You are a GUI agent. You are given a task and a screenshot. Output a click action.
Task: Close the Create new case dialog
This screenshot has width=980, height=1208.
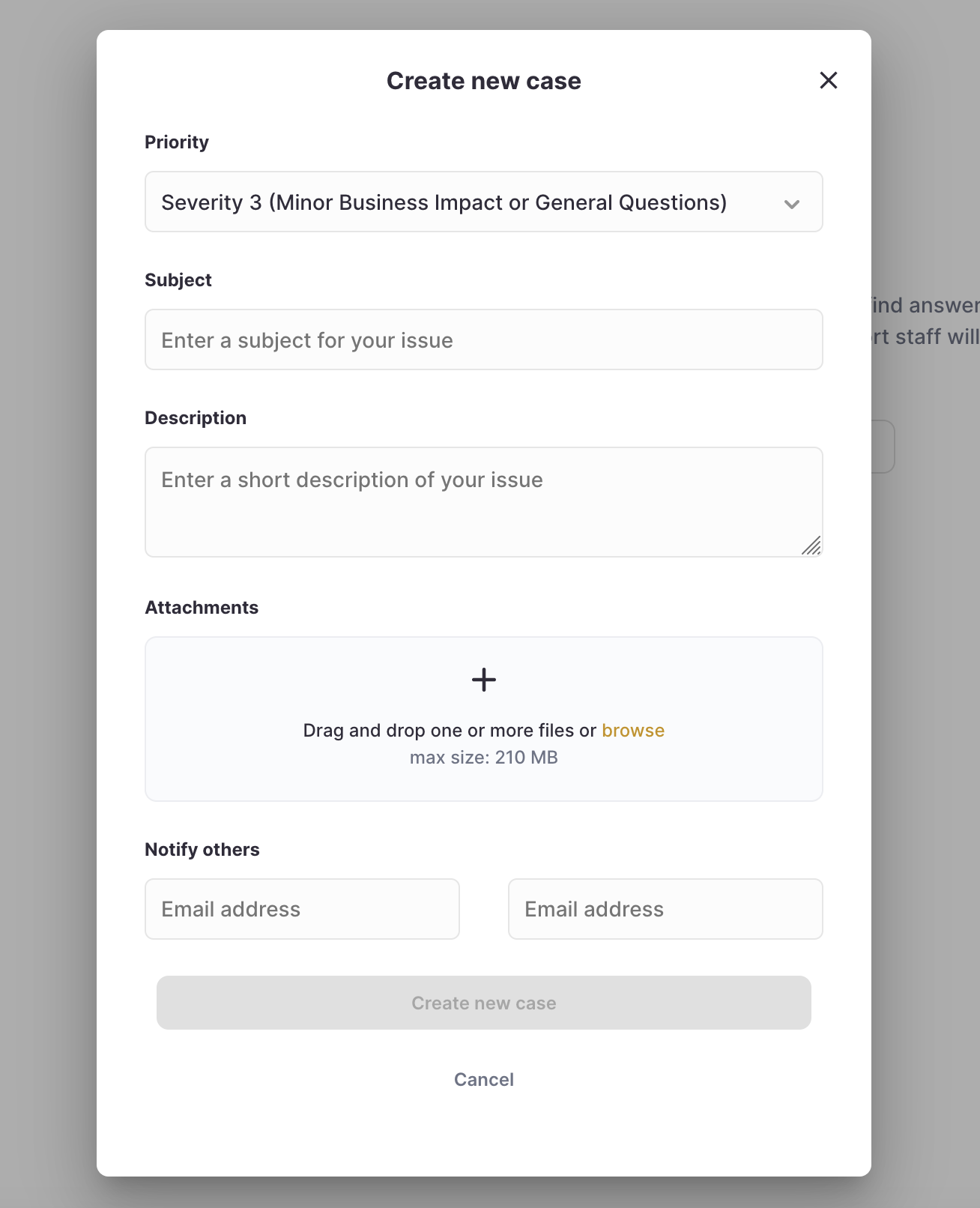pos(828,80)
